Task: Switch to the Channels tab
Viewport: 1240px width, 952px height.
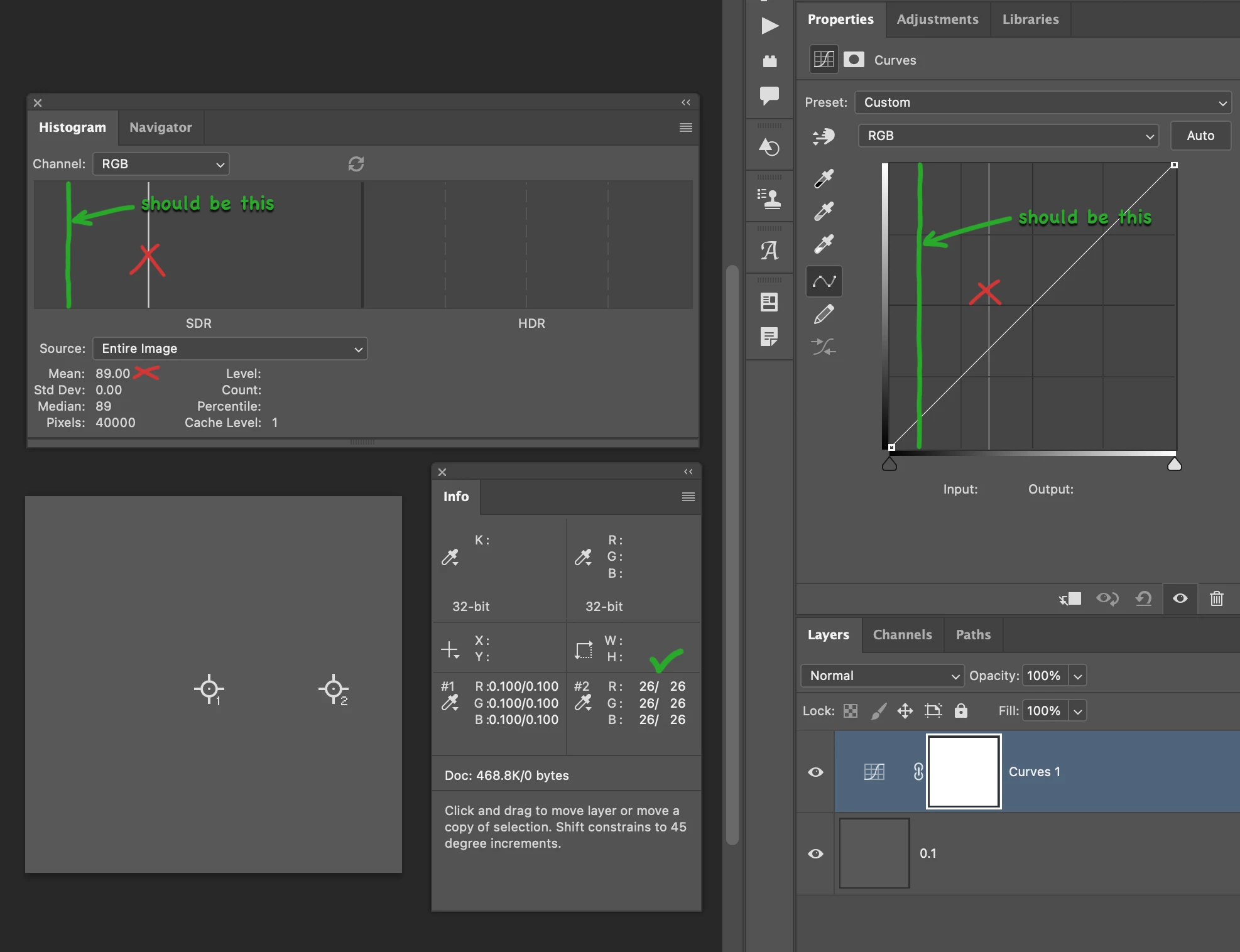Action: click(902, 635)
